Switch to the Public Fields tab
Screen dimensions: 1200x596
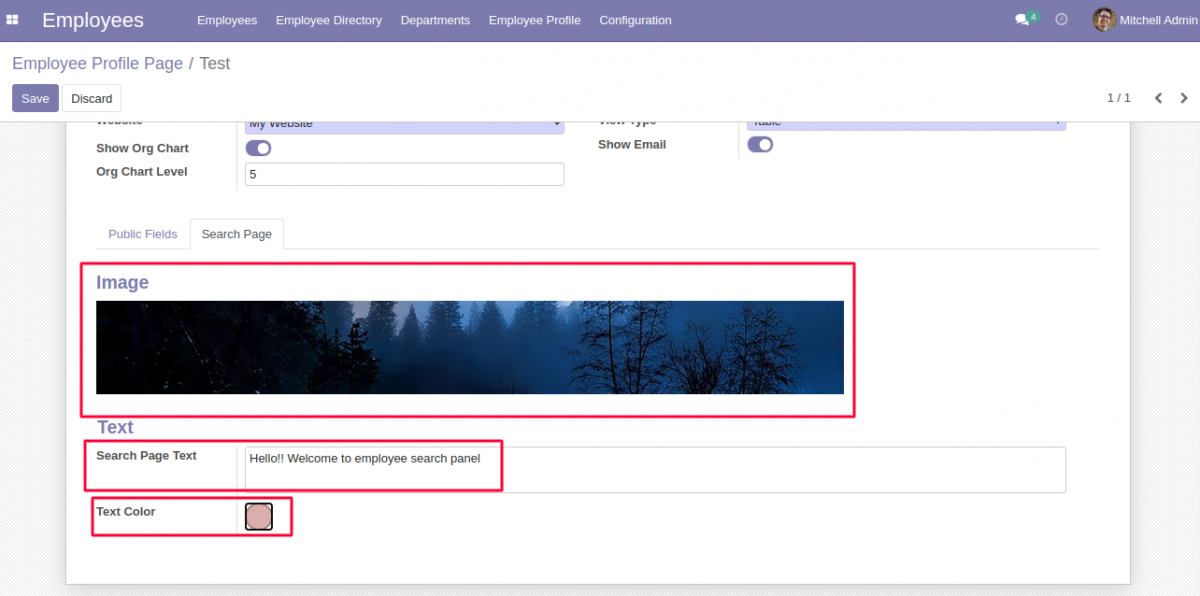142,234
